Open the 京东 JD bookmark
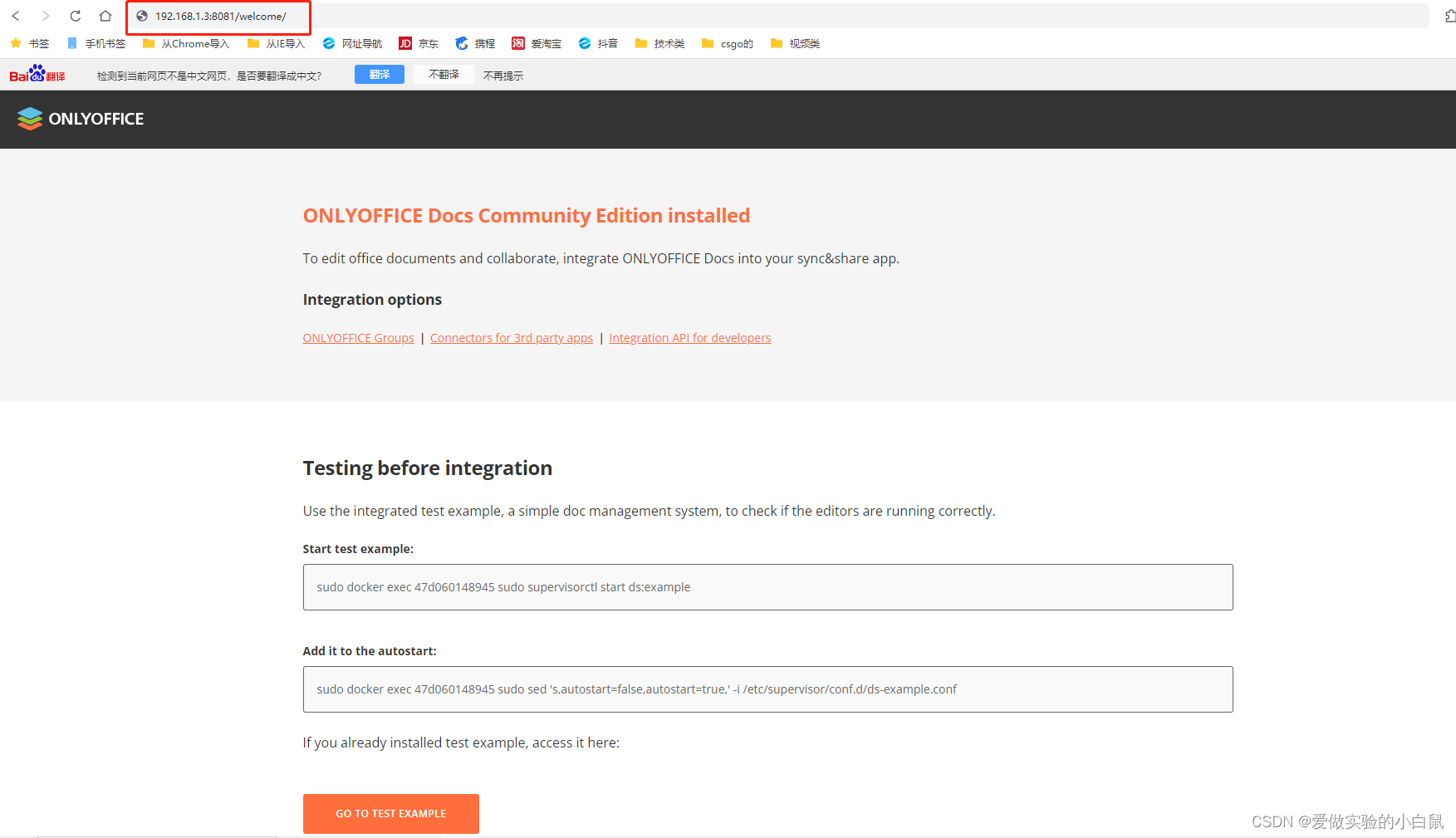Image resolution: width=1456 pixels, height=838 pixels. [x=419, y=43]
